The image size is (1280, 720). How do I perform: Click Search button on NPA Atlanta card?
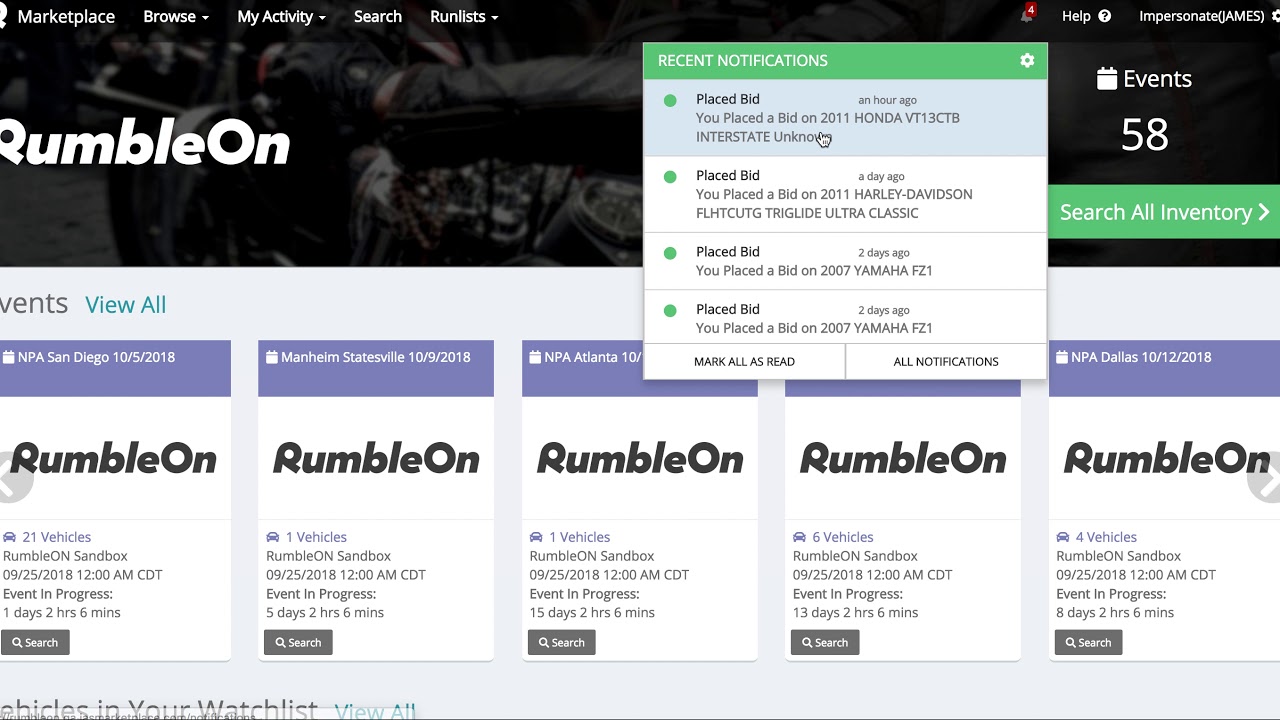pos(561,642)
